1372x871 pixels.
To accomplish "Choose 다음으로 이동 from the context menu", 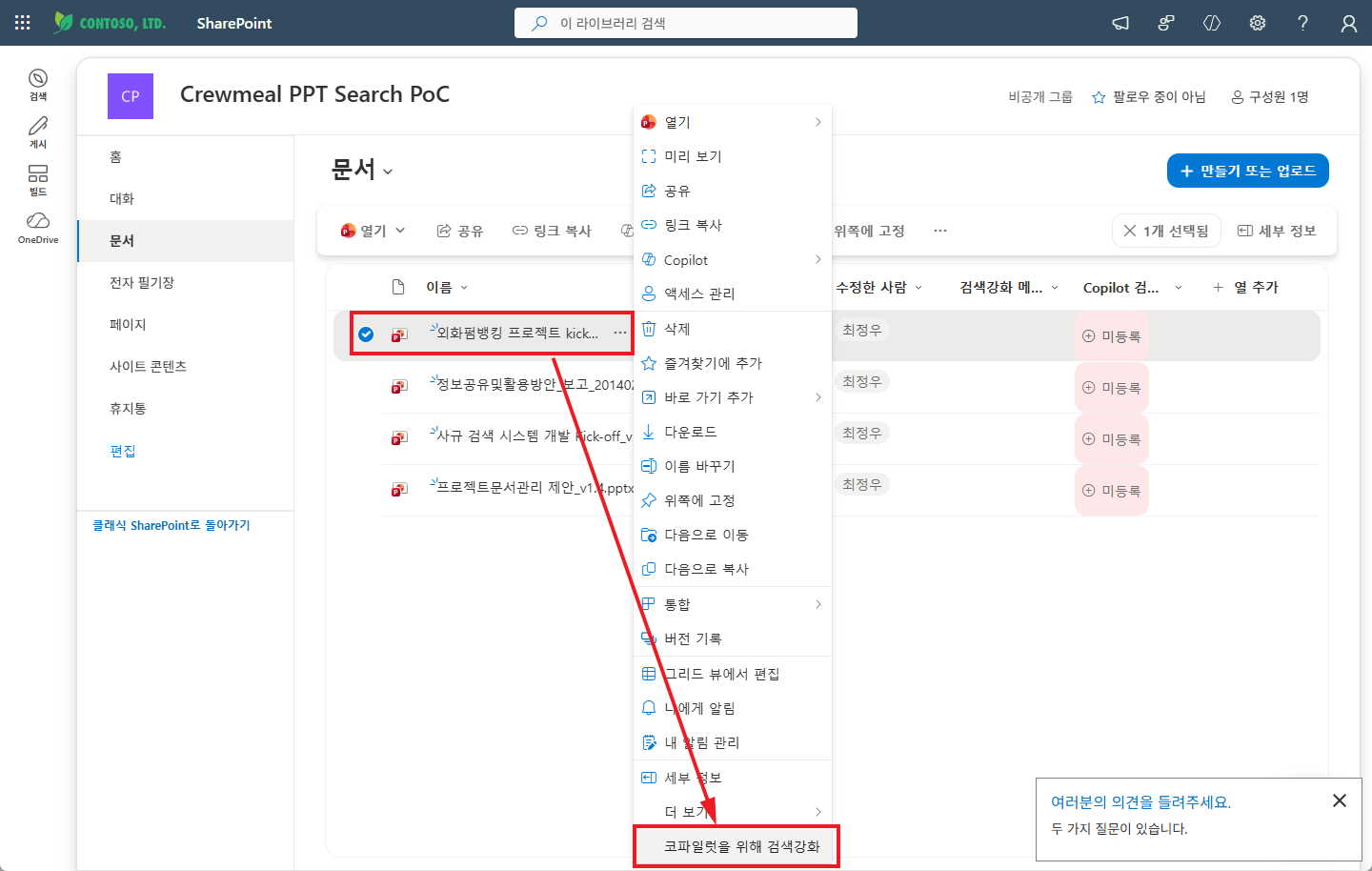I will [733, 535].
